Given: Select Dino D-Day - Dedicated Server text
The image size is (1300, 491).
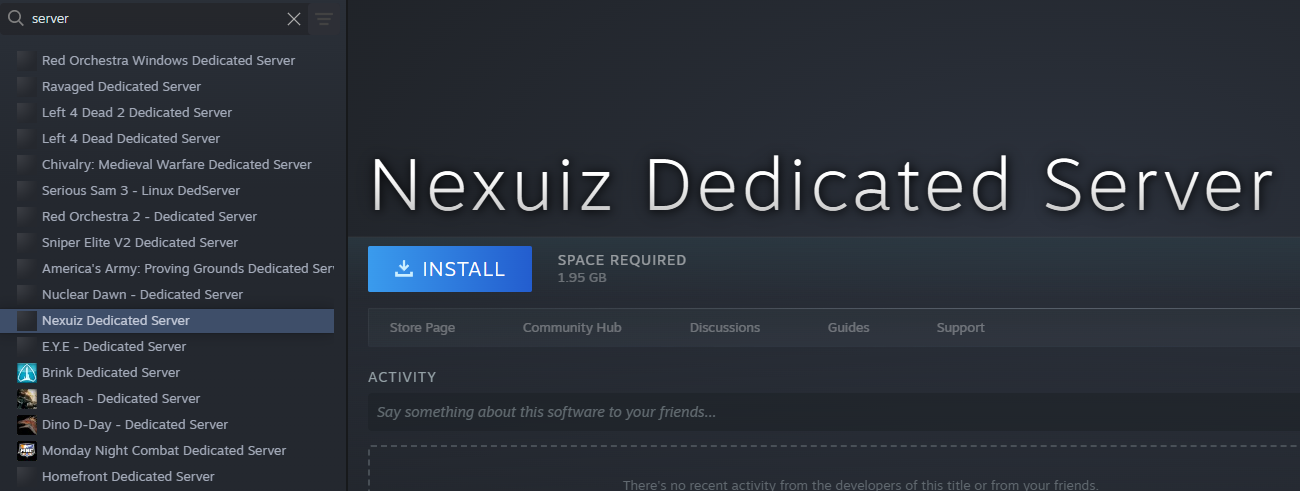Looking at the screenshot, I should (x=135, y=424).
